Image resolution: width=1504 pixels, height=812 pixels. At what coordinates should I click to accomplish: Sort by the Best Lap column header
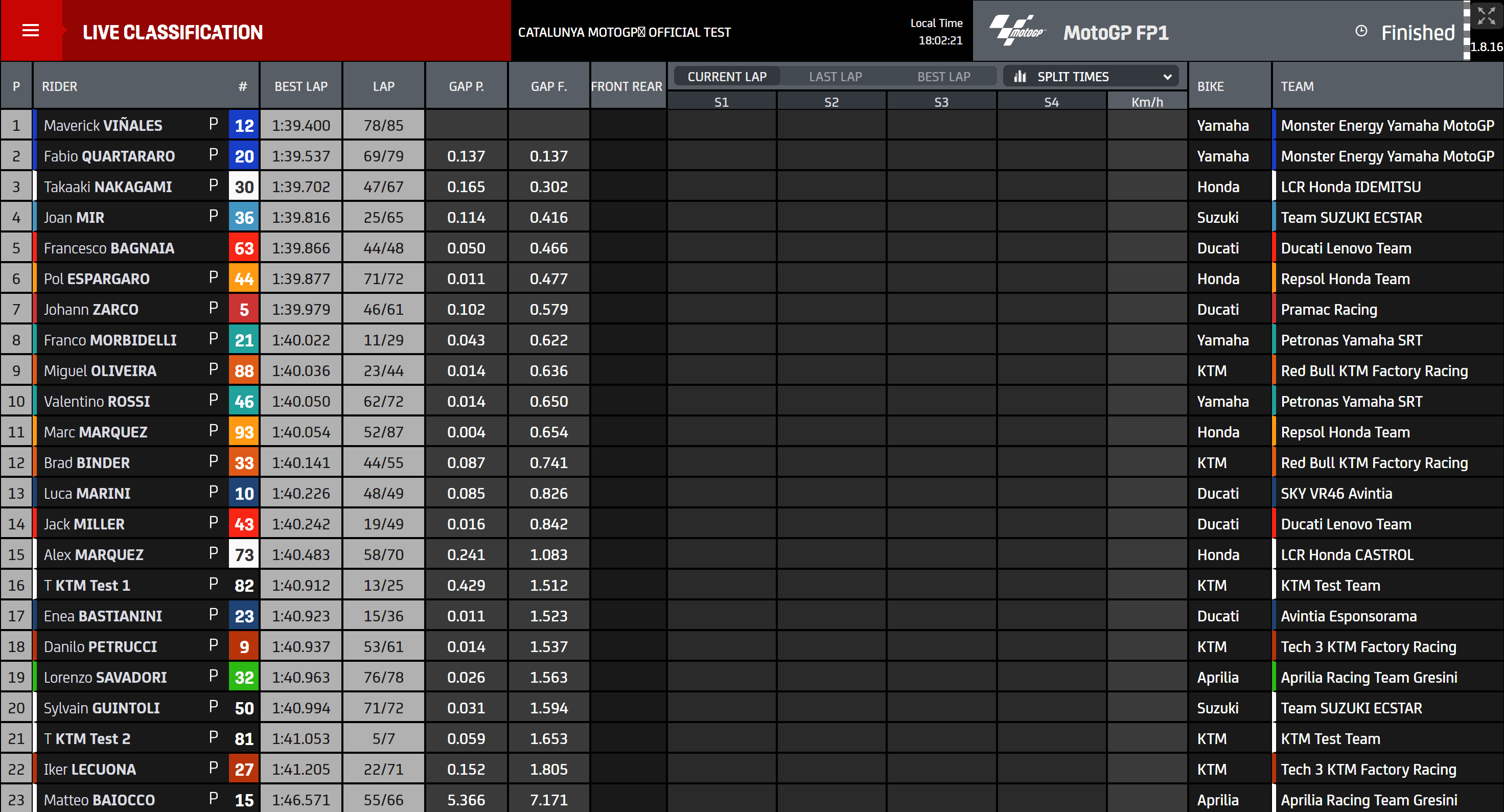click(x=300, y=86)
